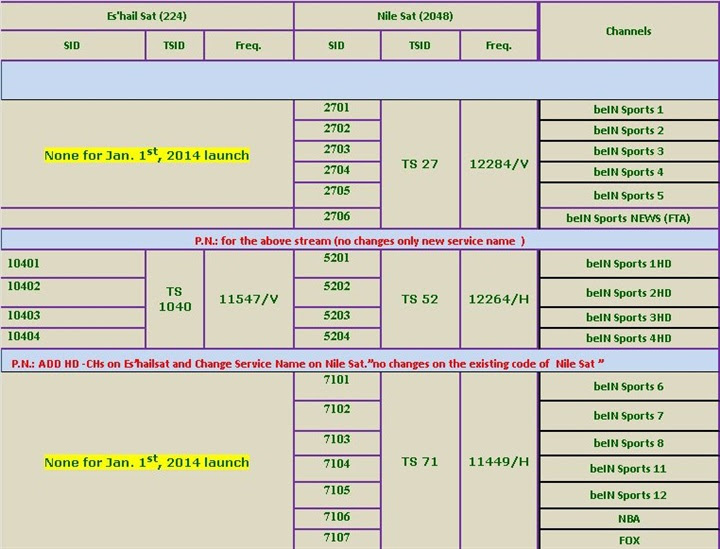Select beIN Sports 1 channel
The height and width of the screenshot is (549, 720).
pos(629,110)
